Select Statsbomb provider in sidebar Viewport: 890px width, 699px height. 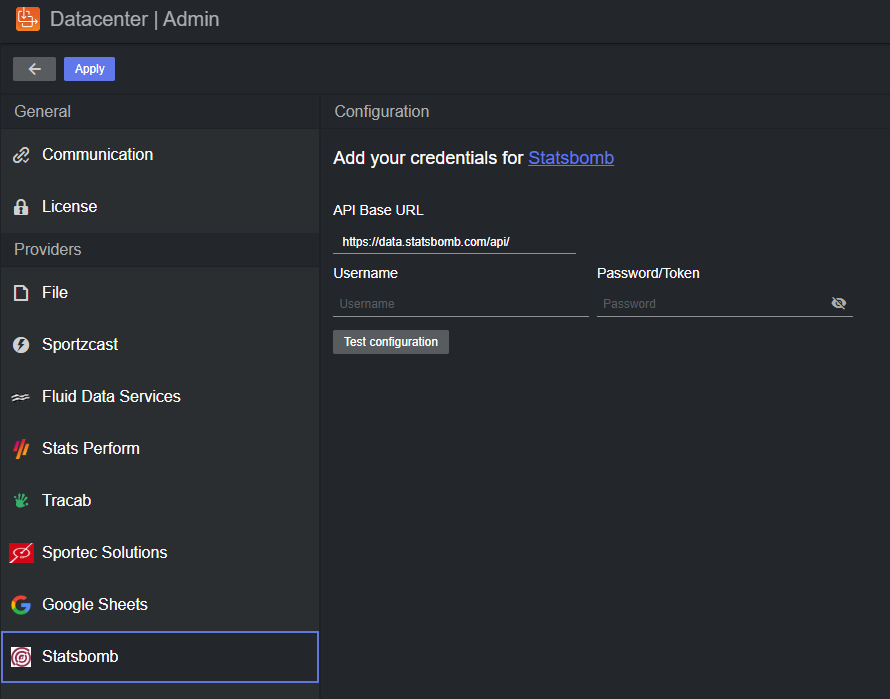pyautogui.click(x=80, y=657)
